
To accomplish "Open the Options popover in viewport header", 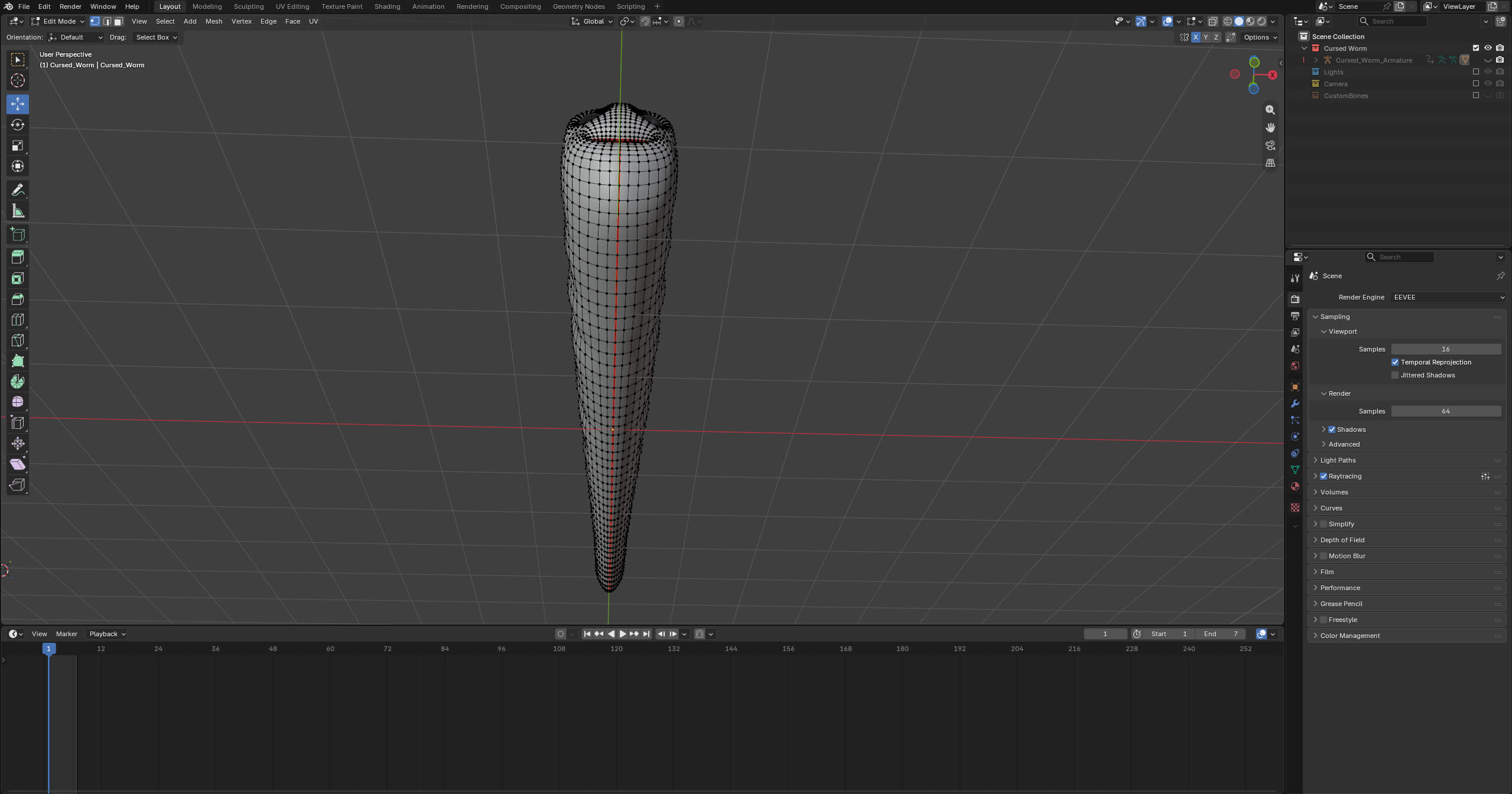I will pyautogui.click(x=1260, y=37).
